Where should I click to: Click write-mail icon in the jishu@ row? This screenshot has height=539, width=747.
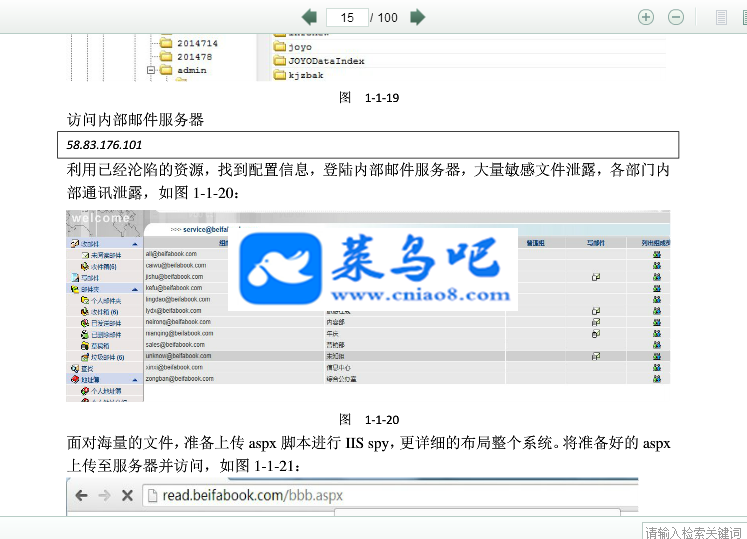click(x=596, y=277)
